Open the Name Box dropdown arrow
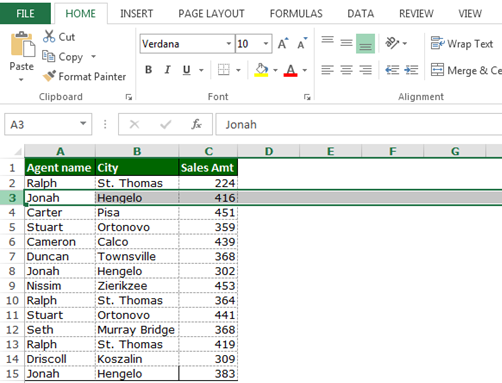 tap(83, 124)
